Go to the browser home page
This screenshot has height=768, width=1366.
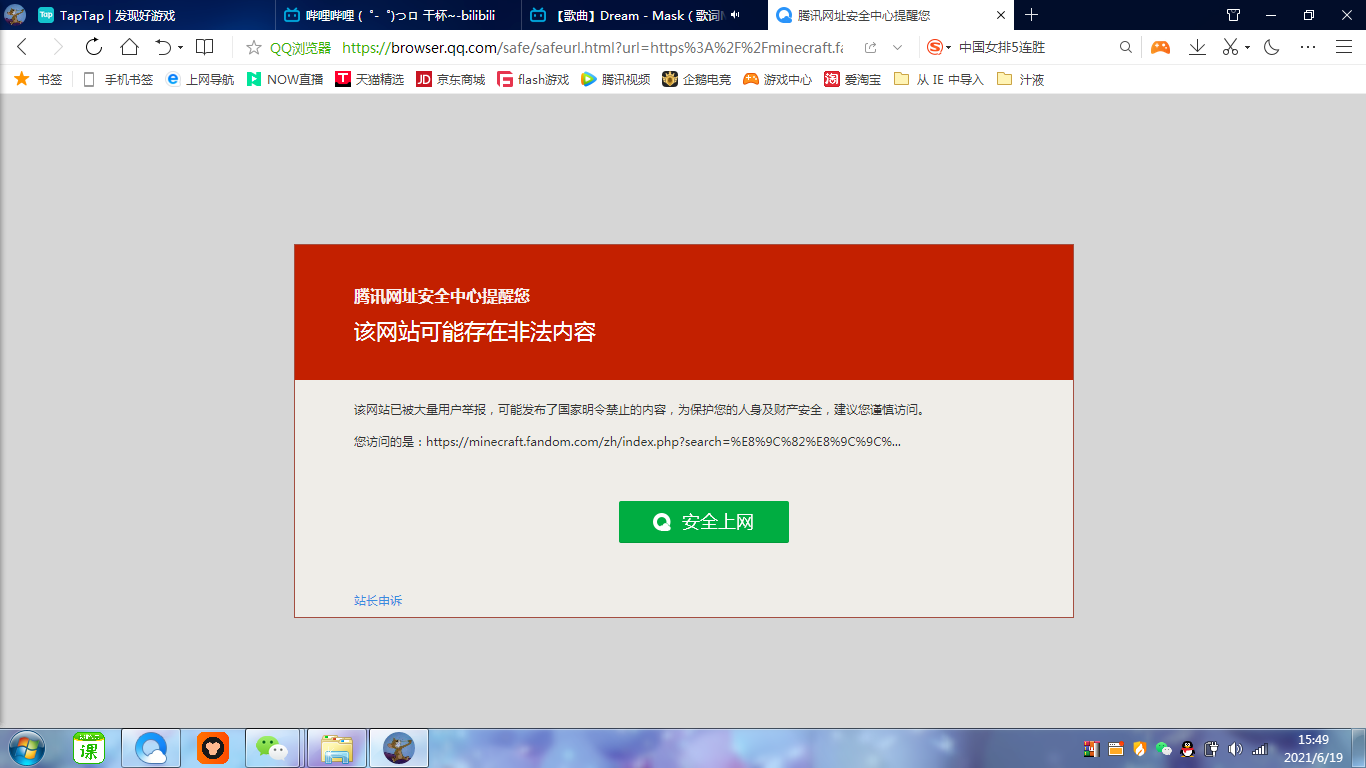click(129, 47)
